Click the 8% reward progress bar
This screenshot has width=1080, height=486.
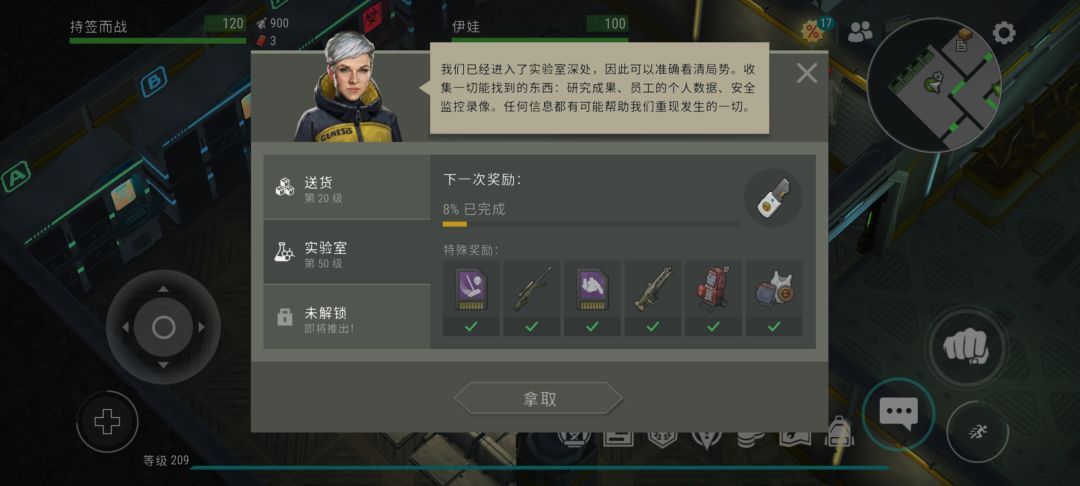coord(591,224)
